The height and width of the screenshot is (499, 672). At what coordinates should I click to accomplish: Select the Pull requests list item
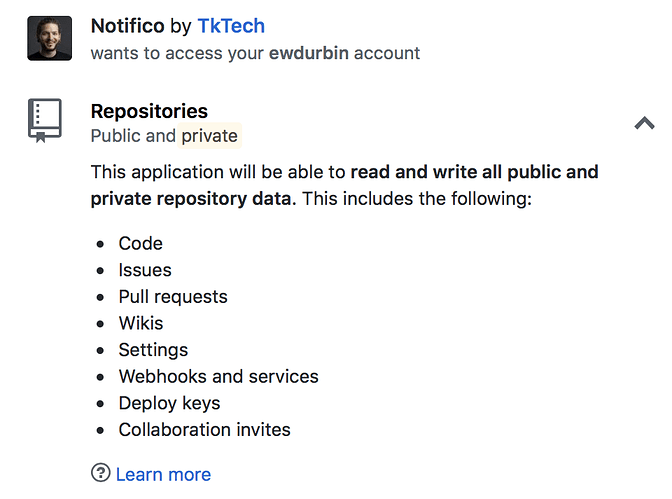click(x=173, y=297)
